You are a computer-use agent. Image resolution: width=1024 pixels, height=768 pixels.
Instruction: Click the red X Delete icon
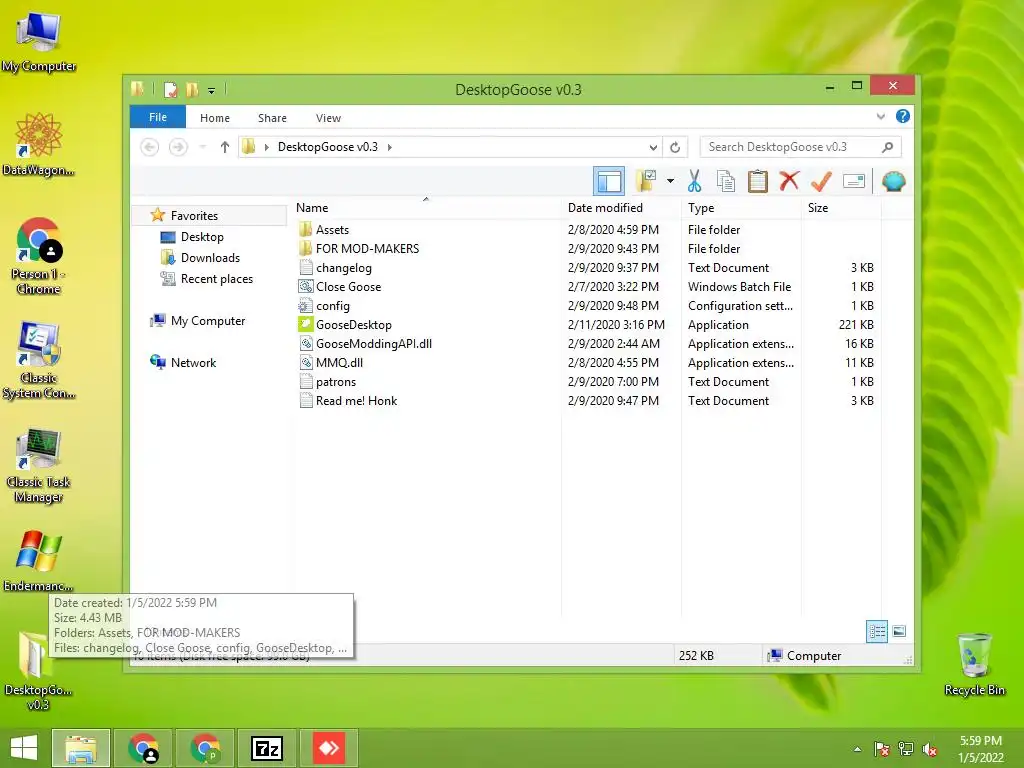[x=790, y=181]
